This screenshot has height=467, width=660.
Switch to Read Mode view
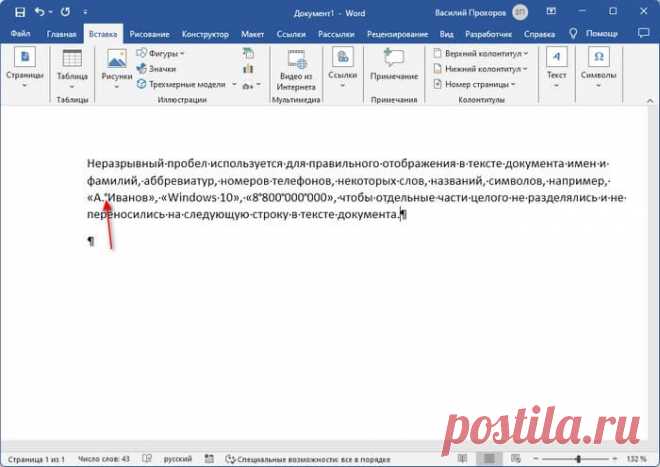pyautogui.click(x=462, y=458)
